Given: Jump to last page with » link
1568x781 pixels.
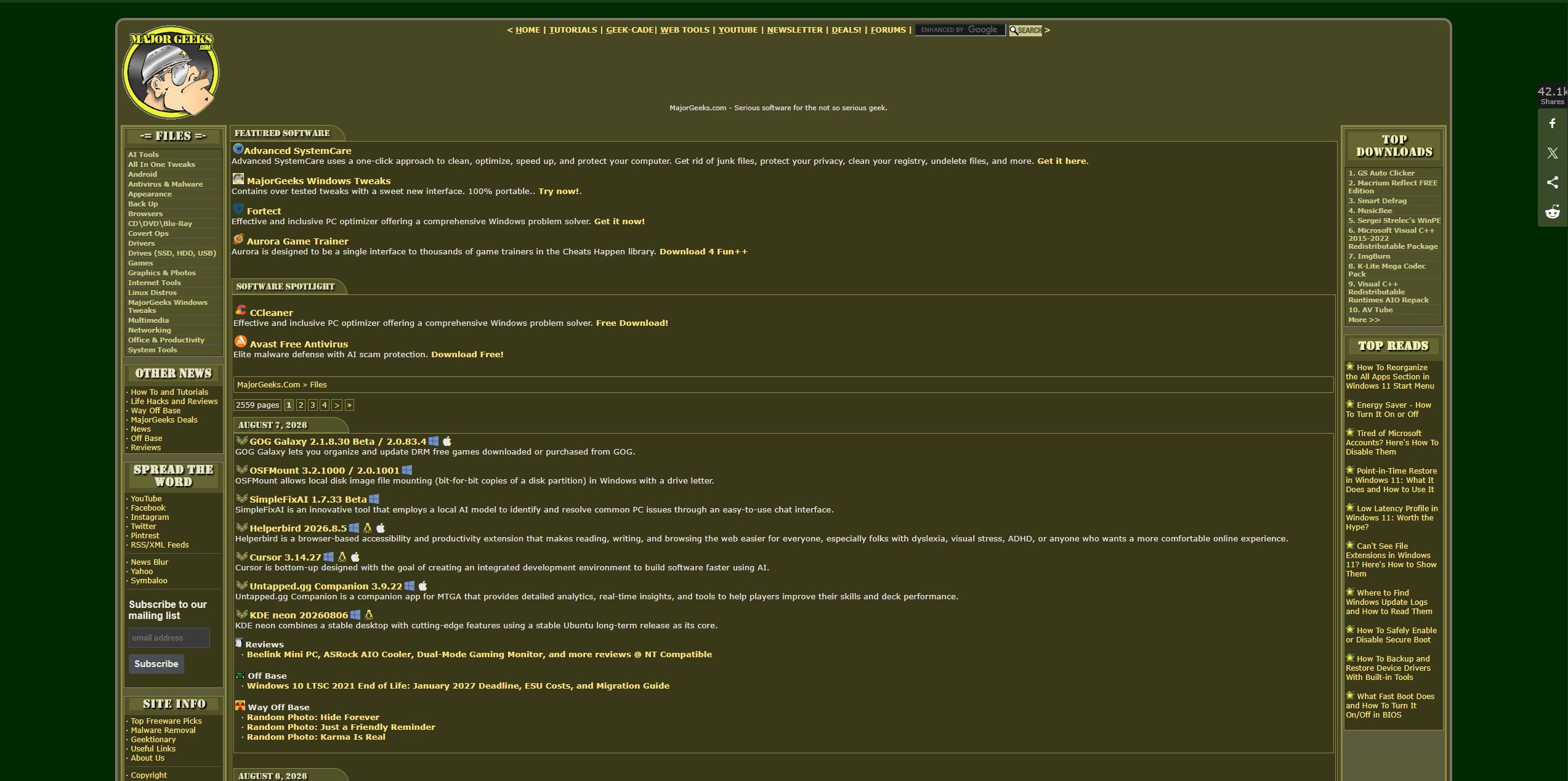Looking at the screenshot, I should pos(349,405).
